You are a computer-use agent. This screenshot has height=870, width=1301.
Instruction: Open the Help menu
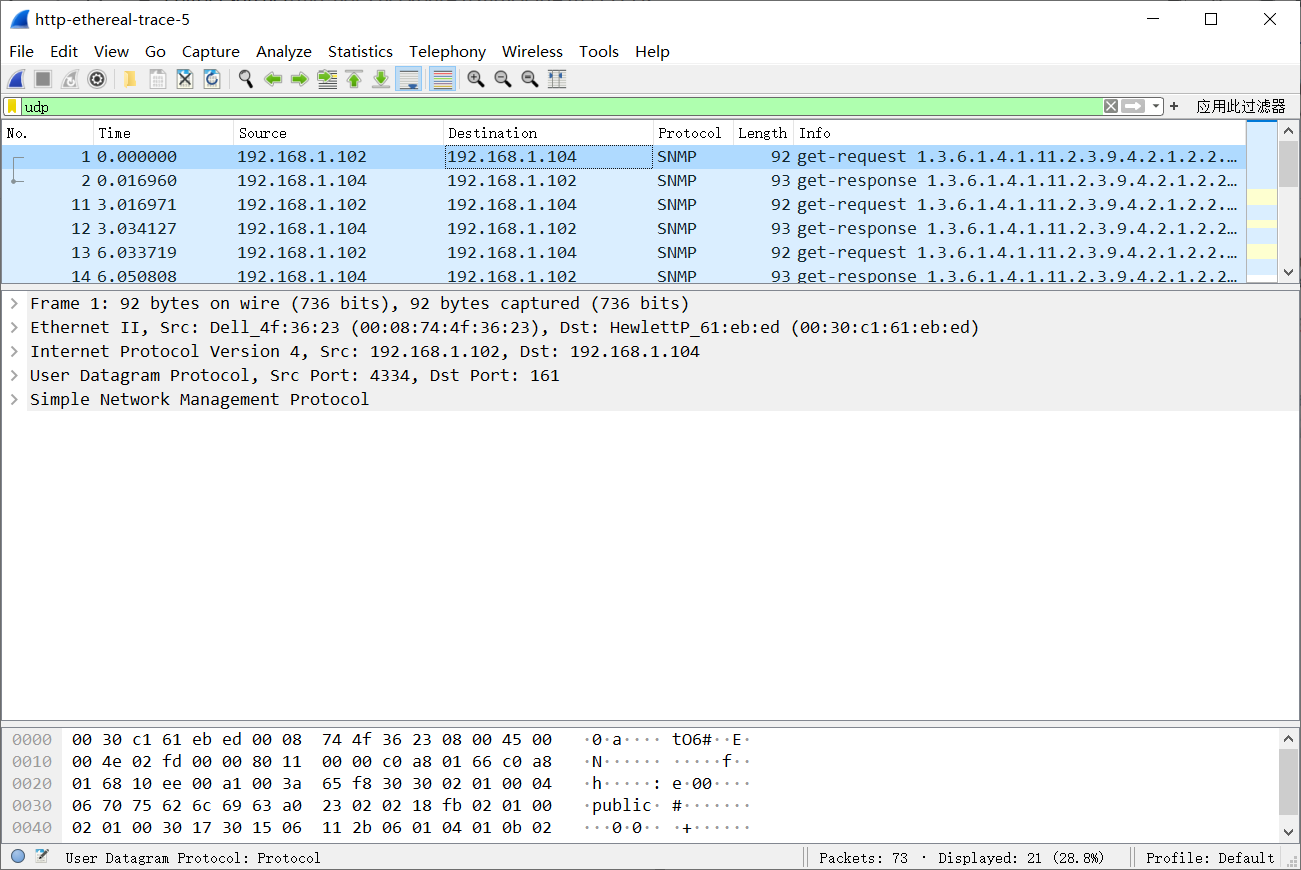pos(652,51)
